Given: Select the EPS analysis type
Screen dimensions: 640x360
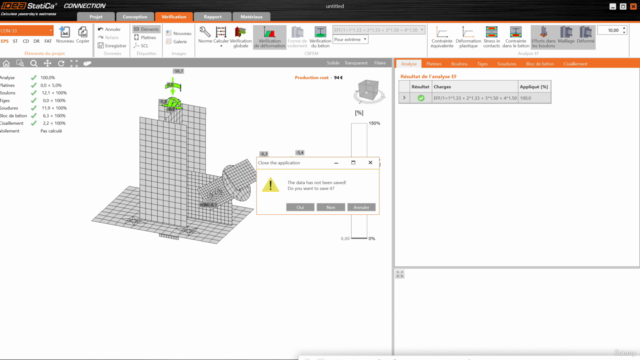Looking at the screenshot, I should point(4,41).
